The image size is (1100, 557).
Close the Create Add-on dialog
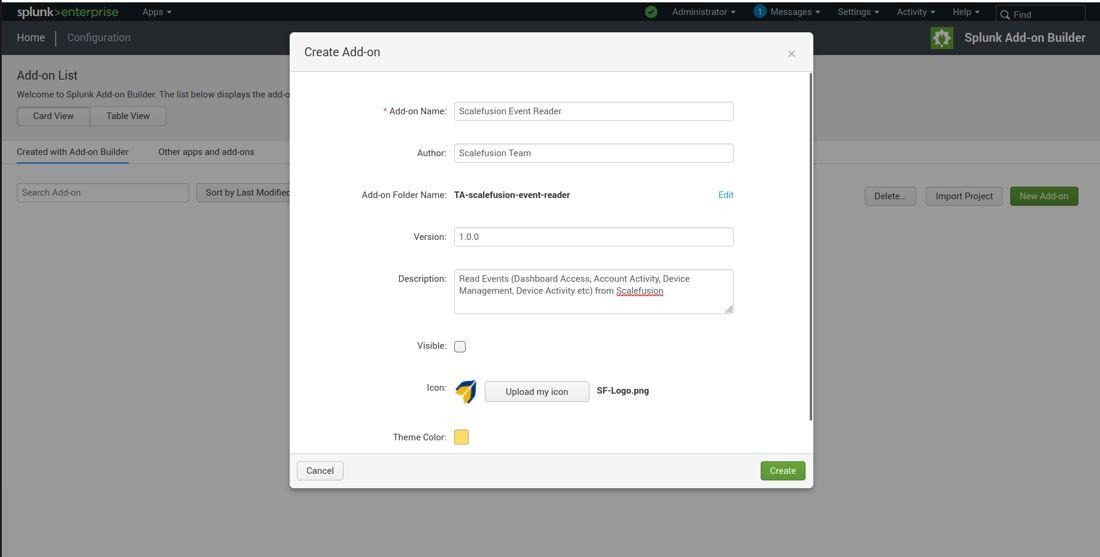(791, 53)
